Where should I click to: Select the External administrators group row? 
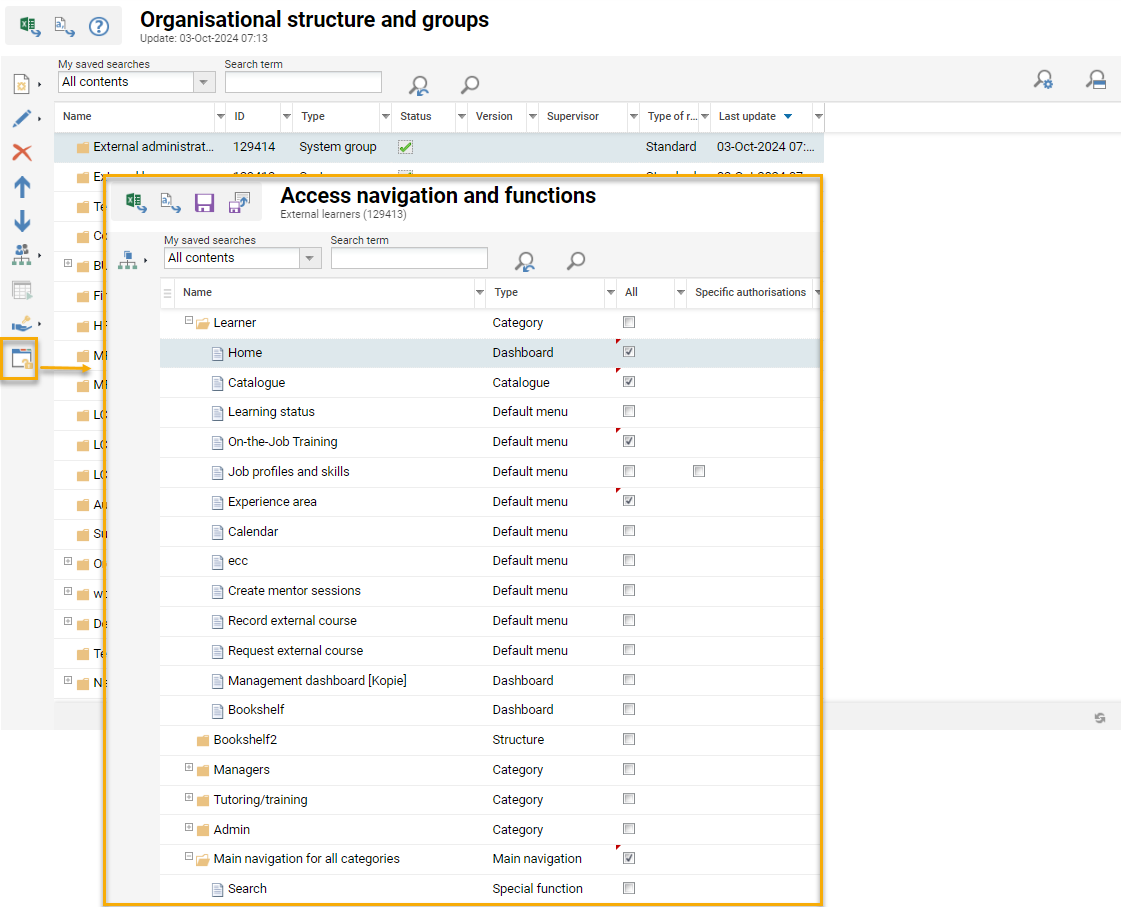tap(153, 147)
